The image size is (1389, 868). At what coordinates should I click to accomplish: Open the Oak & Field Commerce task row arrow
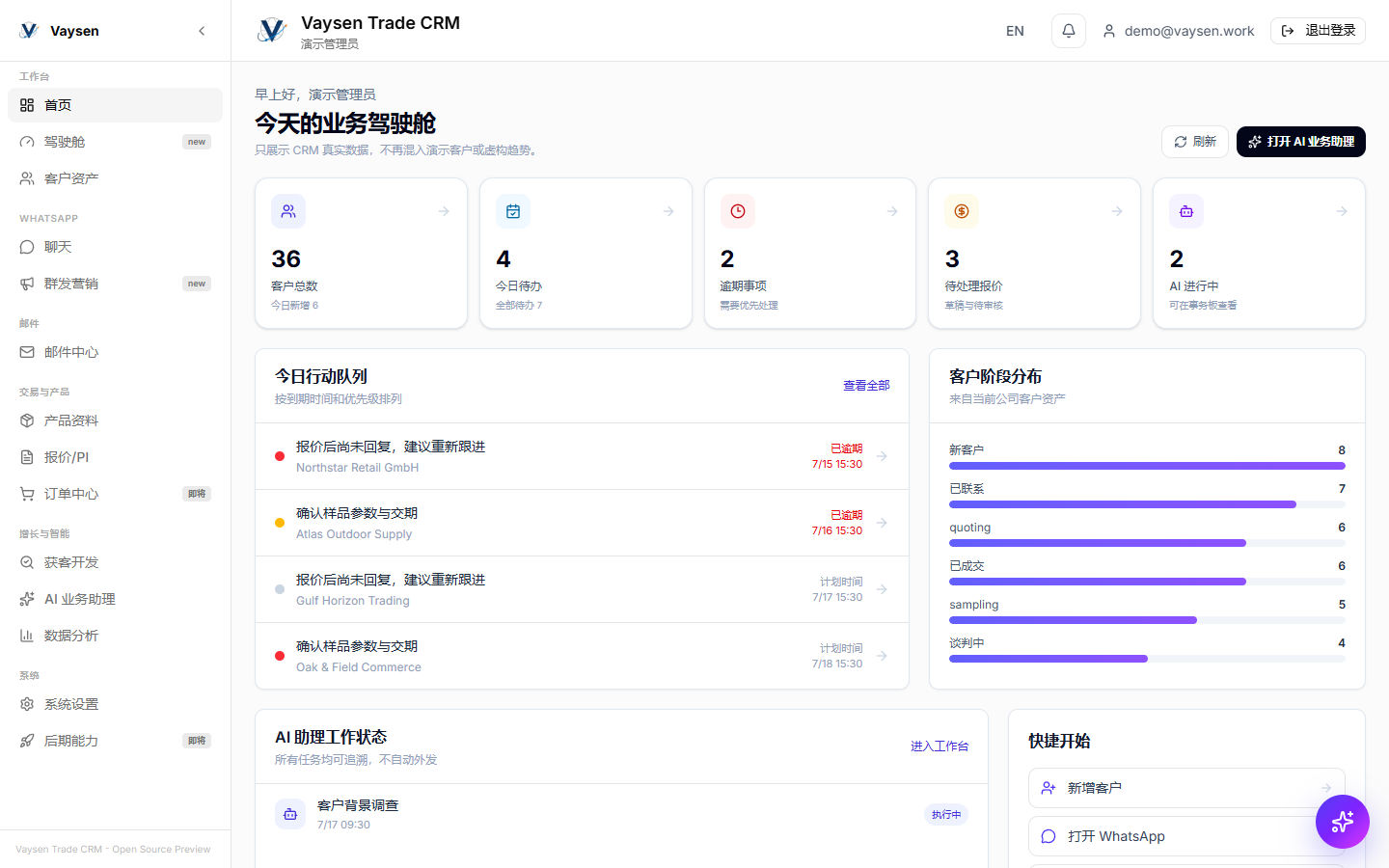point(882,656)
